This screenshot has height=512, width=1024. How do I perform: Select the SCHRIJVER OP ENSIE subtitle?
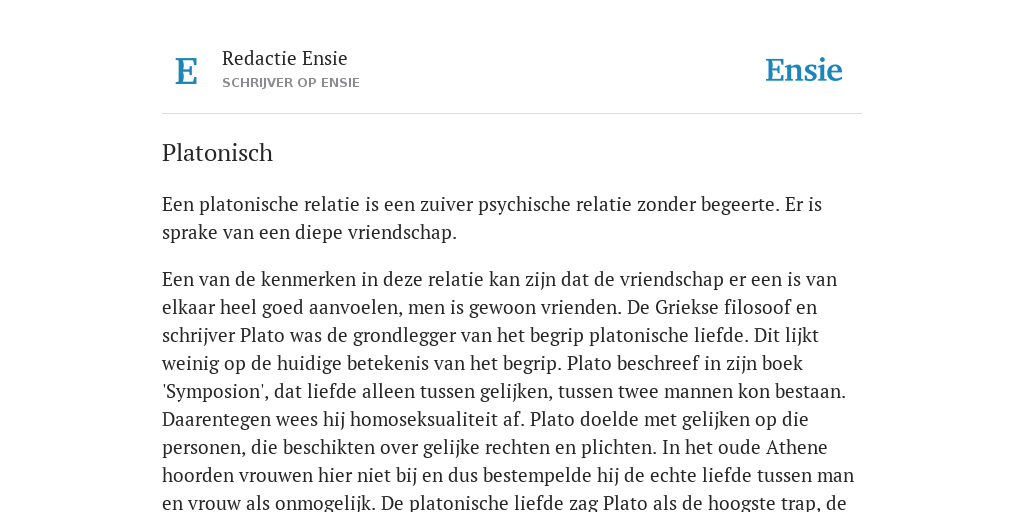(x=291, y=83)
